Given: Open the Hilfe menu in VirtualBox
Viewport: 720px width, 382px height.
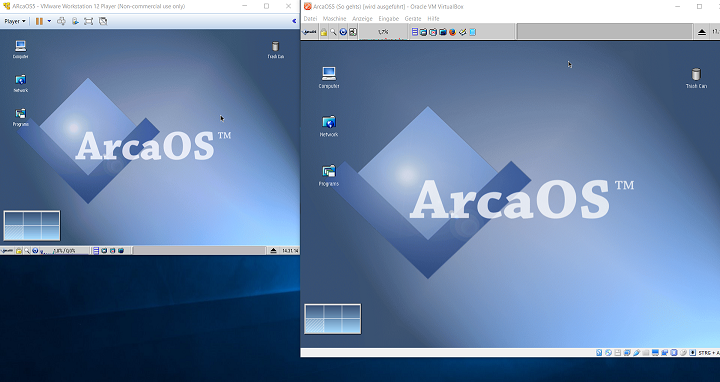Looking at the screenshot, I should click(433, 19).
